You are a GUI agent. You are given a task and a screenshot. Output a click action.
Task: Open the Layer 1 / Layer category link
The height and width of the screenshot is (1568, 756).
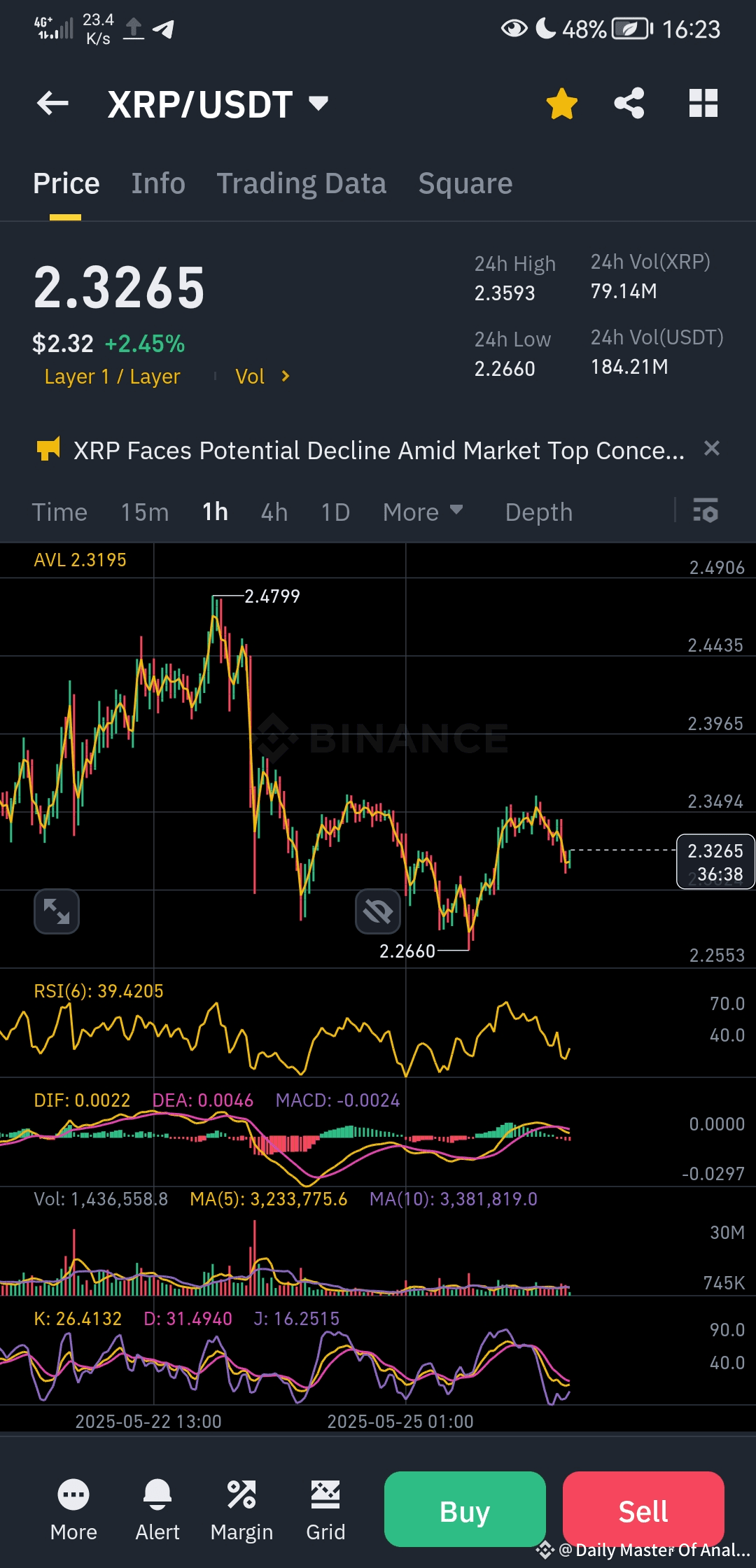coord(112,377)
